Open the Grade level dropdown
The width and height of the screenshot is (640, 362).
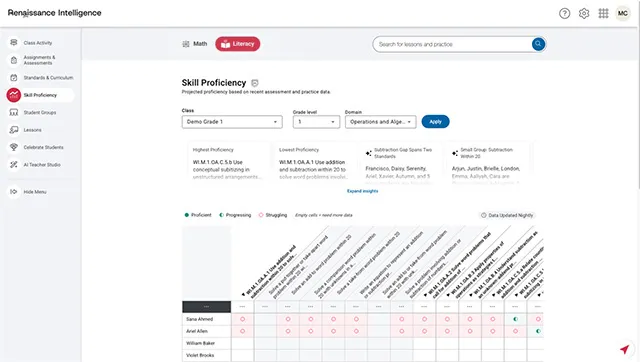316,122
